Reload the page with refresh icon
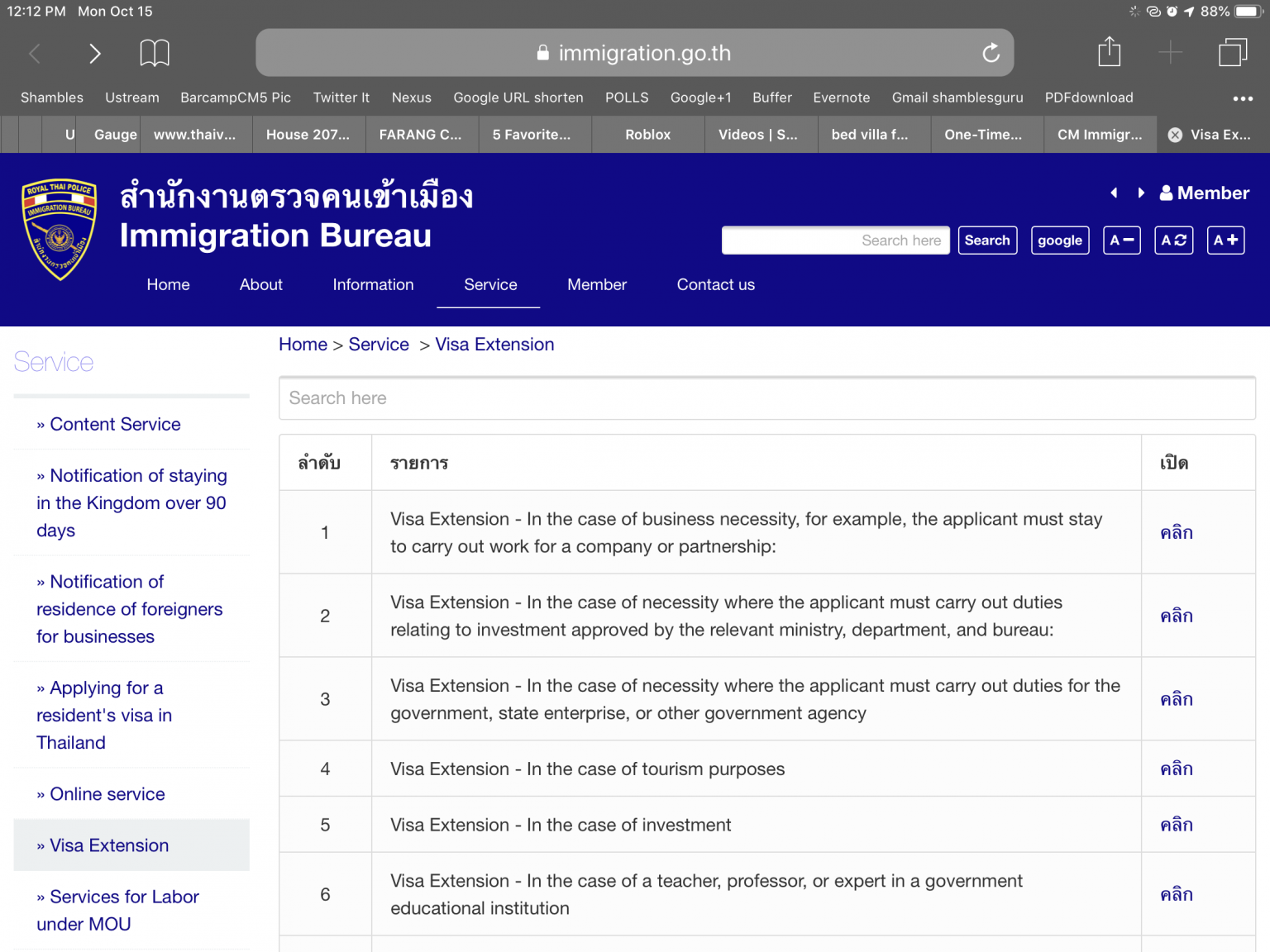The width and height of the screenshot is (1270, 952). [991, 54]
